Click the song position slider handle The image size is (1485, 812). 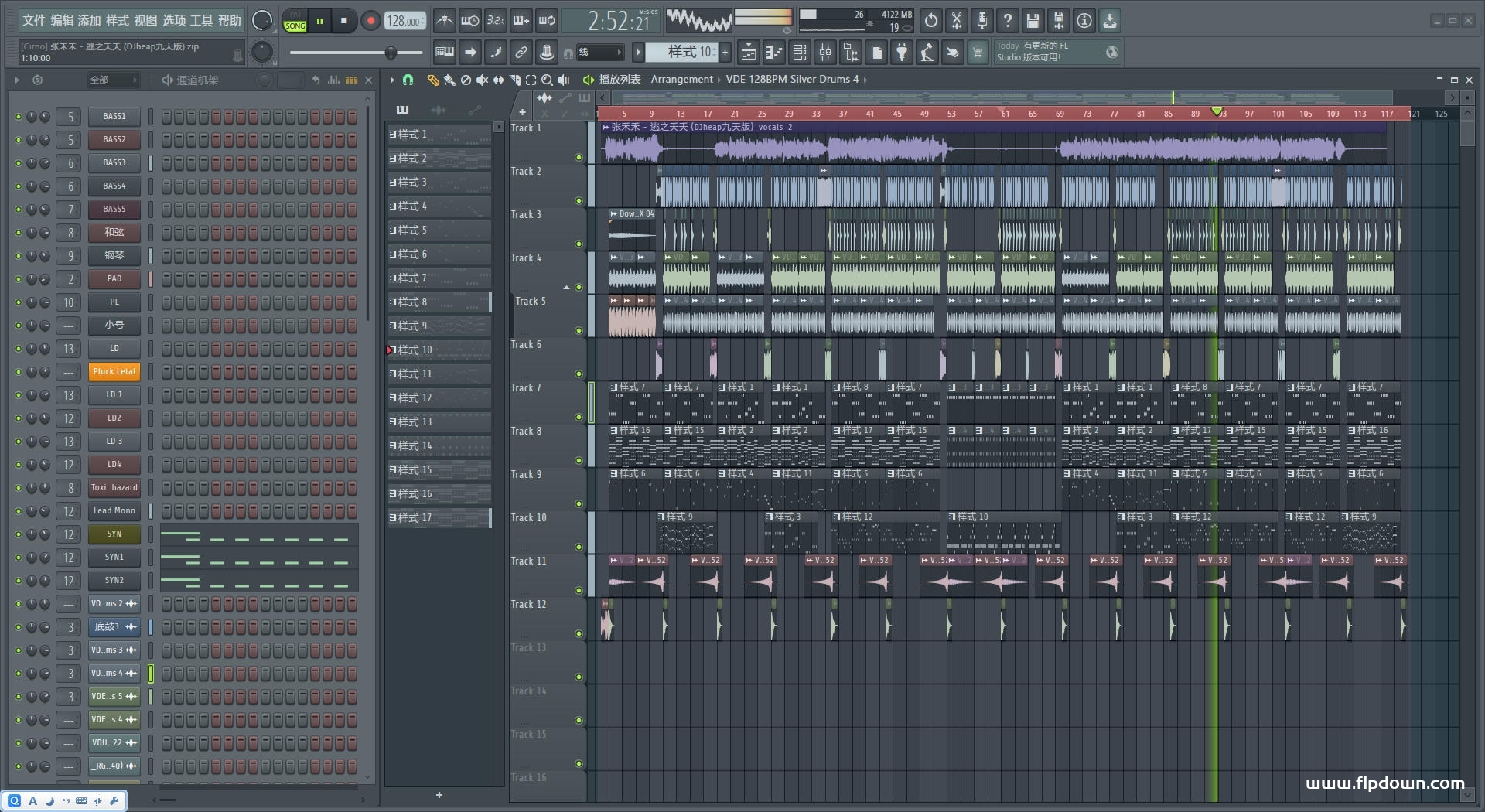391,53
